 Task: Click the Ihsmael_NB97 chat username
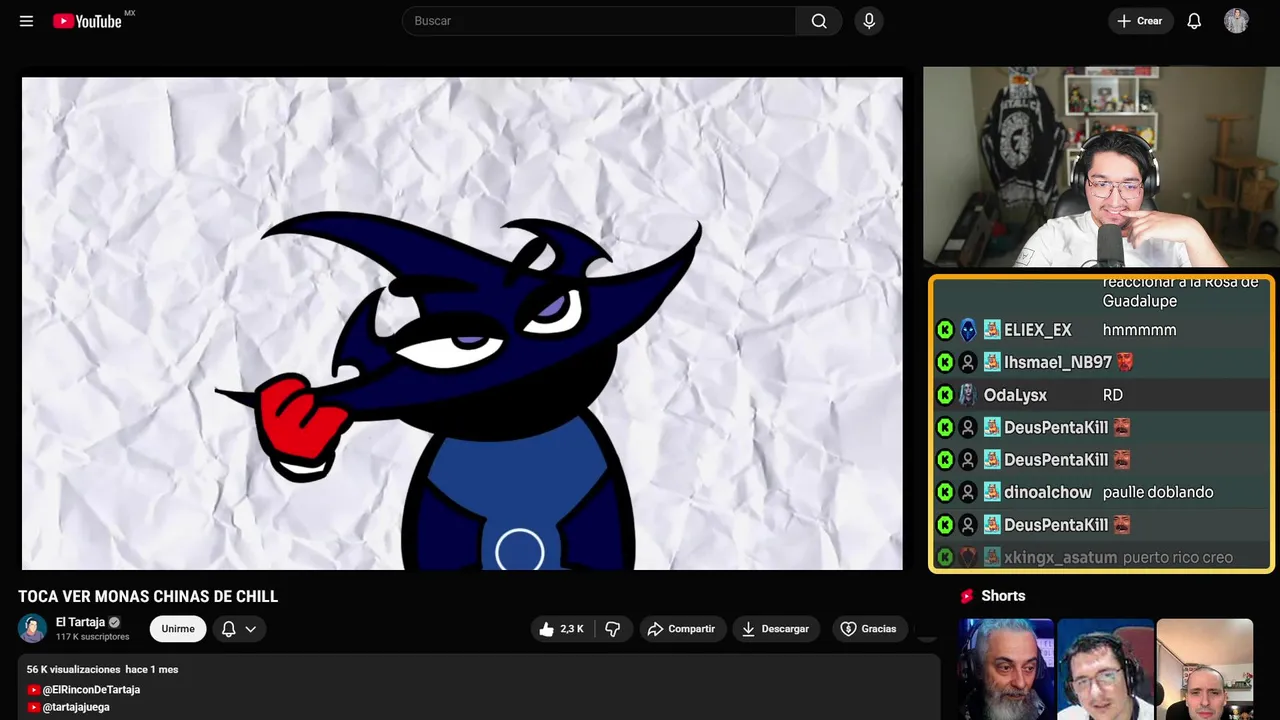(1058, 362)
